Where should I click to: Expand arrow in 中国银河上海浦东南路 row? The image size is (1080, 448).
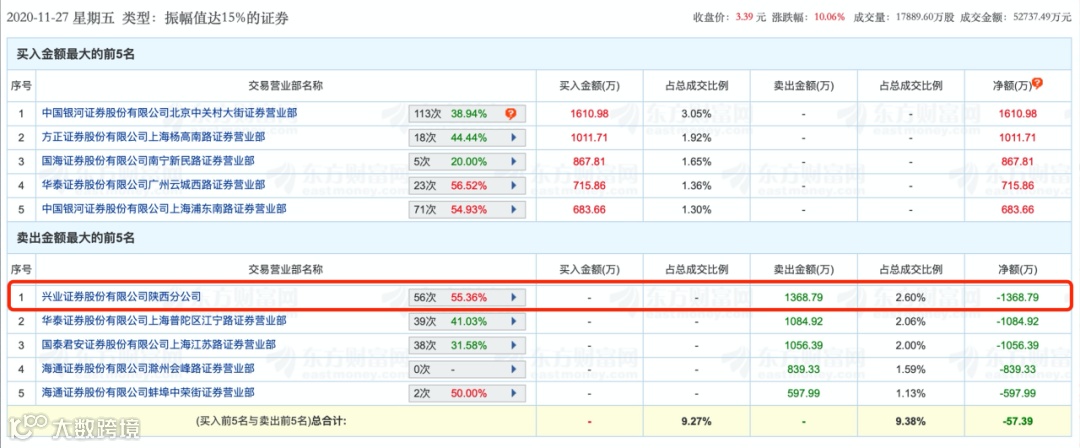tap(513, 208)
